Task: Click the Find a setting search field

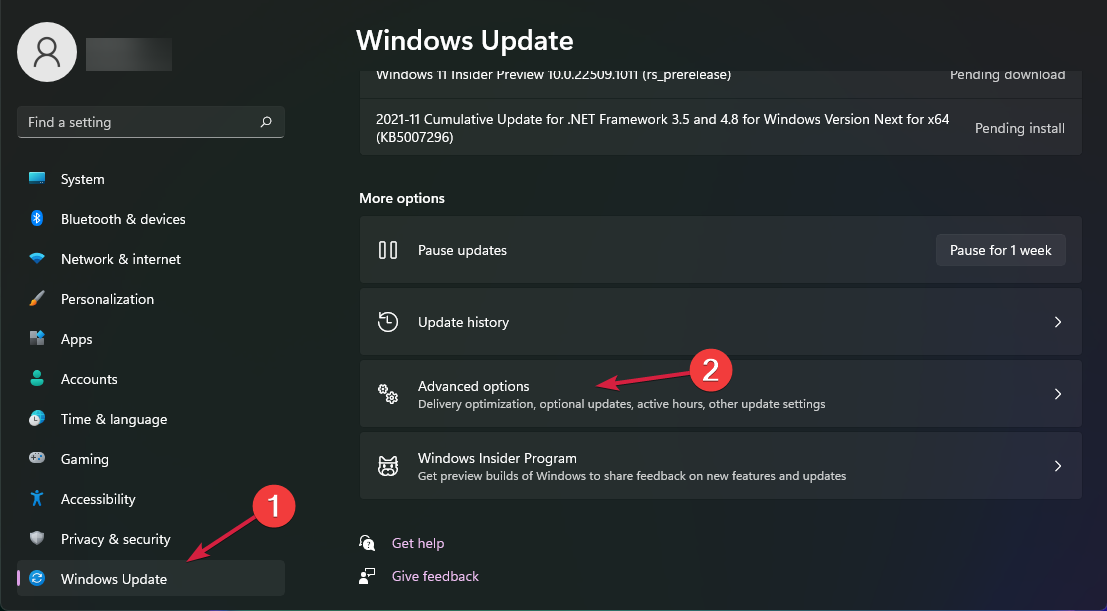Action: 150,121
